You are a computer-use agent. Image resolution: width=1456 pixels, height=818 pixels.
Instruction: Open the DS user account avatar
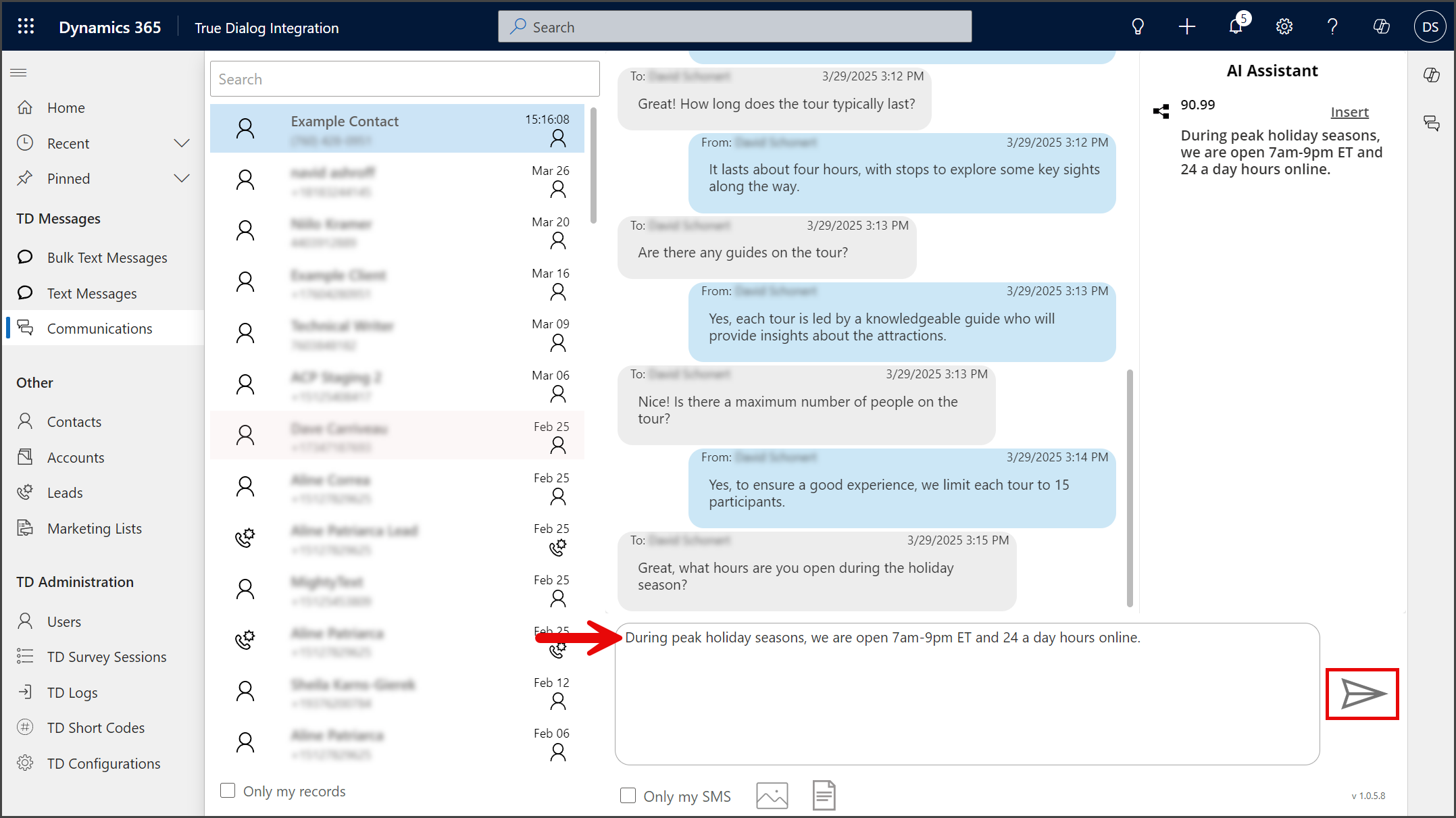pyautogui.click(x=1430, y=27)
